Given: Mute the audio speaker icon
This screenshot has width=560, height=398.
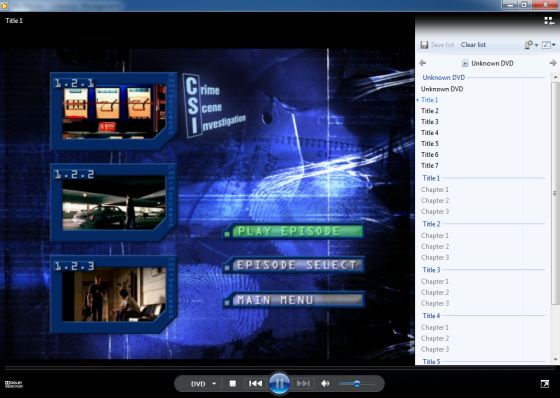Looking at the screenshot, I should [325, 383].
